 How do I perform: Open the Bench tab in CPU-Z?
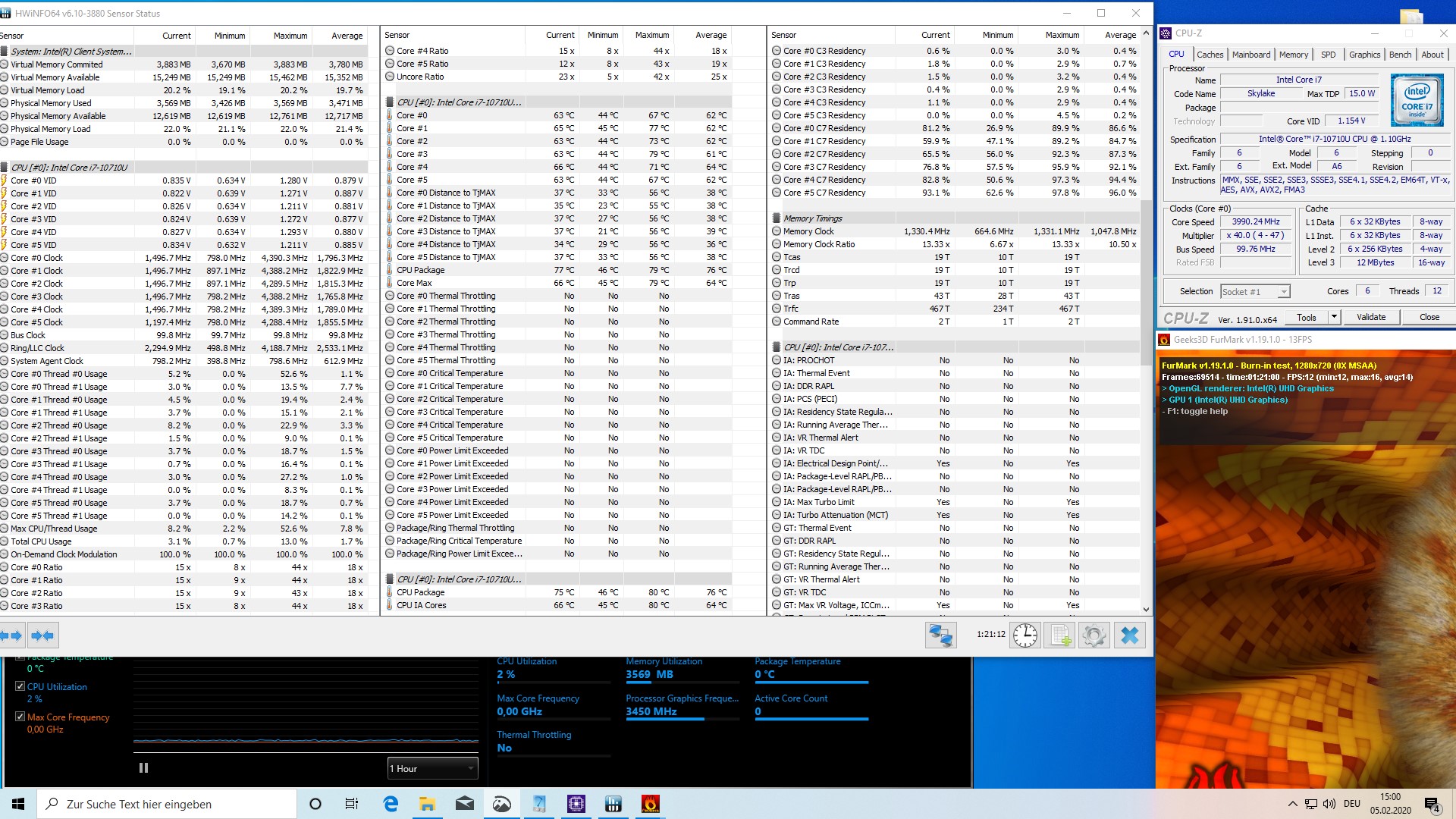1400,55
